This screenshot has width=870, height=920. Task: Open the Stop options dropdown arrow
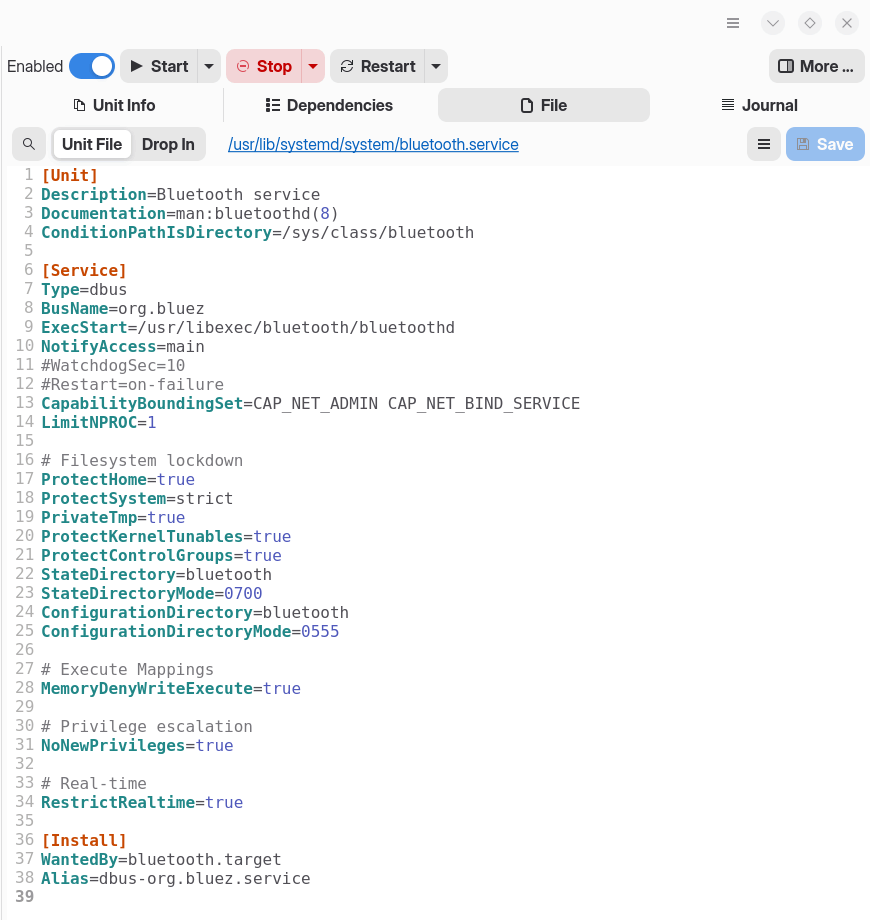(313, 66)
